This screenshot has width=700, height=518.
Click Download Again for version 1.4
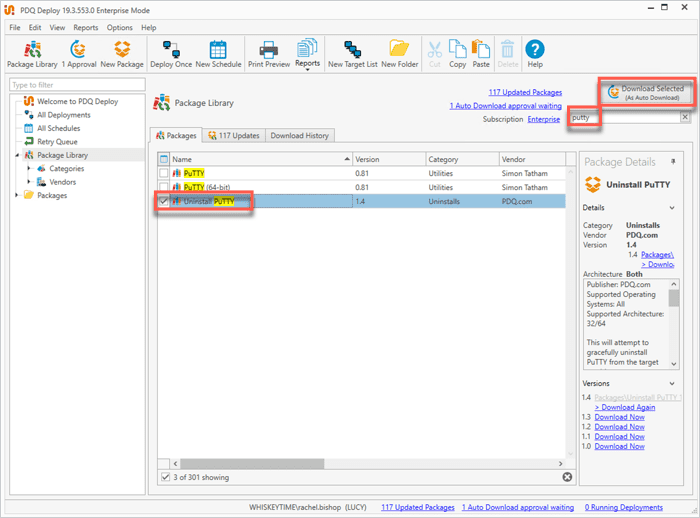coord(625,407)
